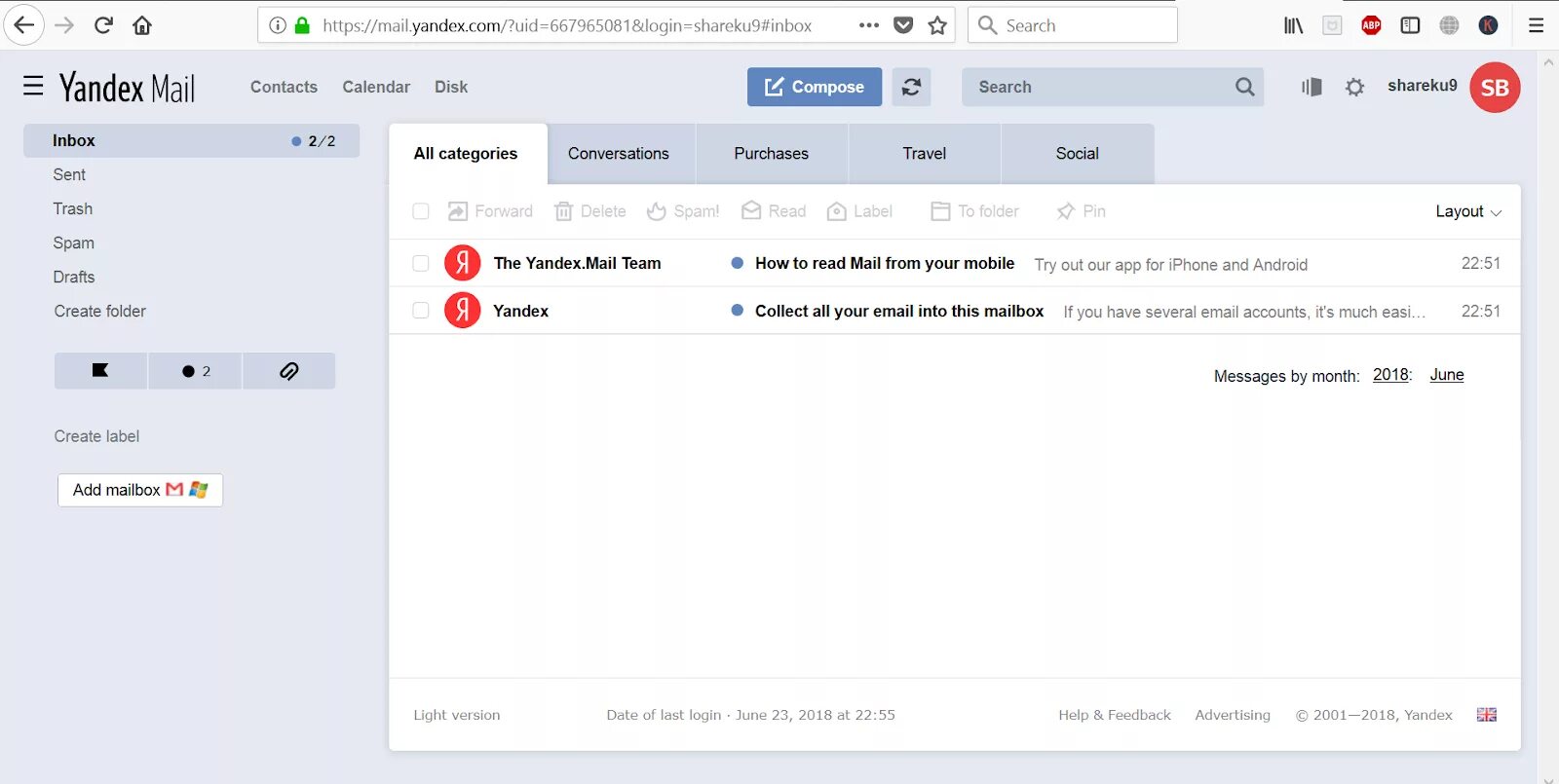The height and width of the screenshot is (784, 1559).
Task: Click the themes icon beside settings gear
Action: 1312,88
